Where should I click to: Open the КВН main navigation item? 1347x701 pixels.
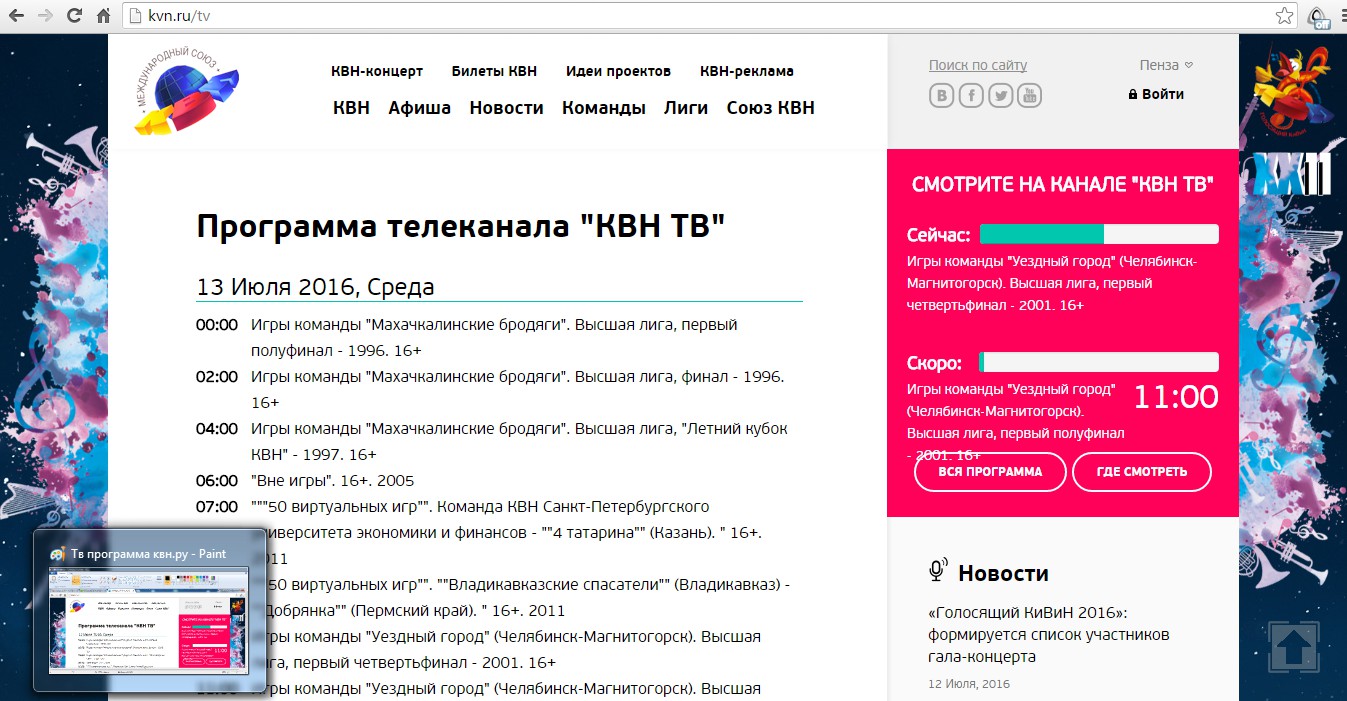coord(351,108)
